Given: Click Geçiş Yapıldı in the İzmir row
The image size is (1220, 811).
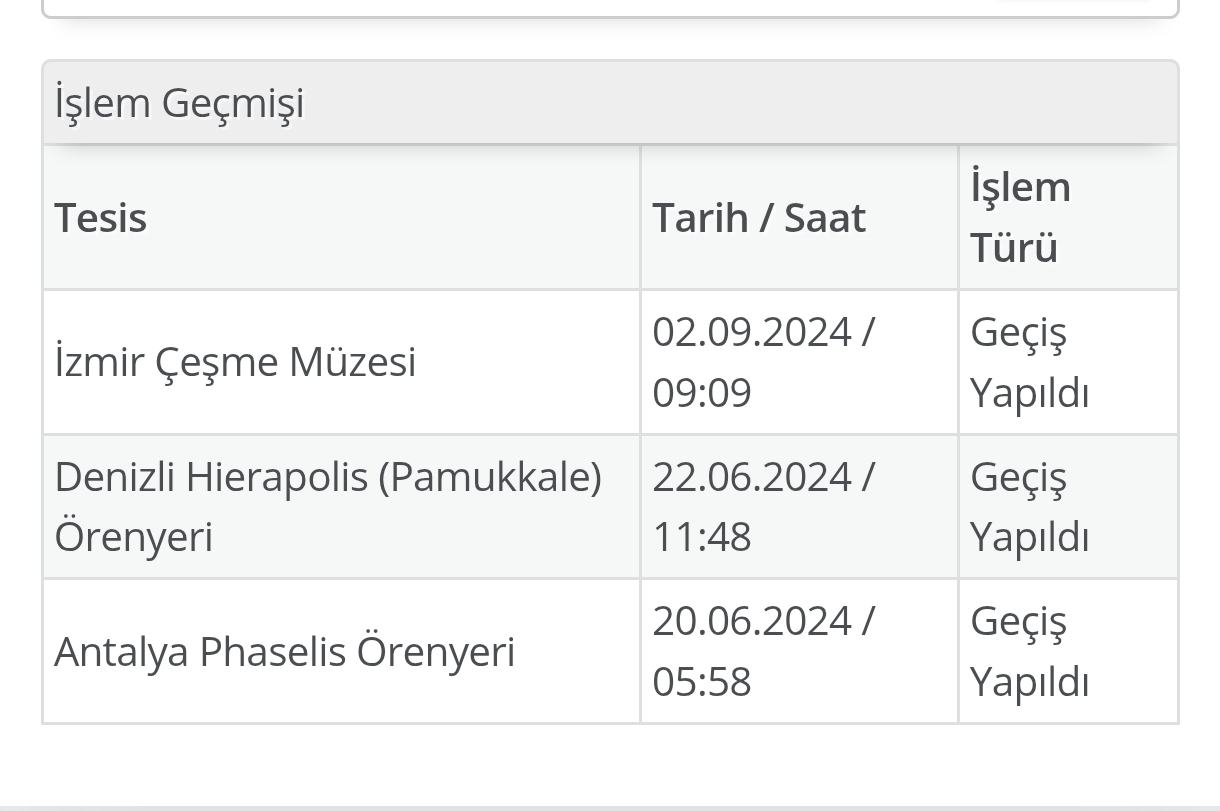Looking at the screenshot, I should [x=1029, y=362].
